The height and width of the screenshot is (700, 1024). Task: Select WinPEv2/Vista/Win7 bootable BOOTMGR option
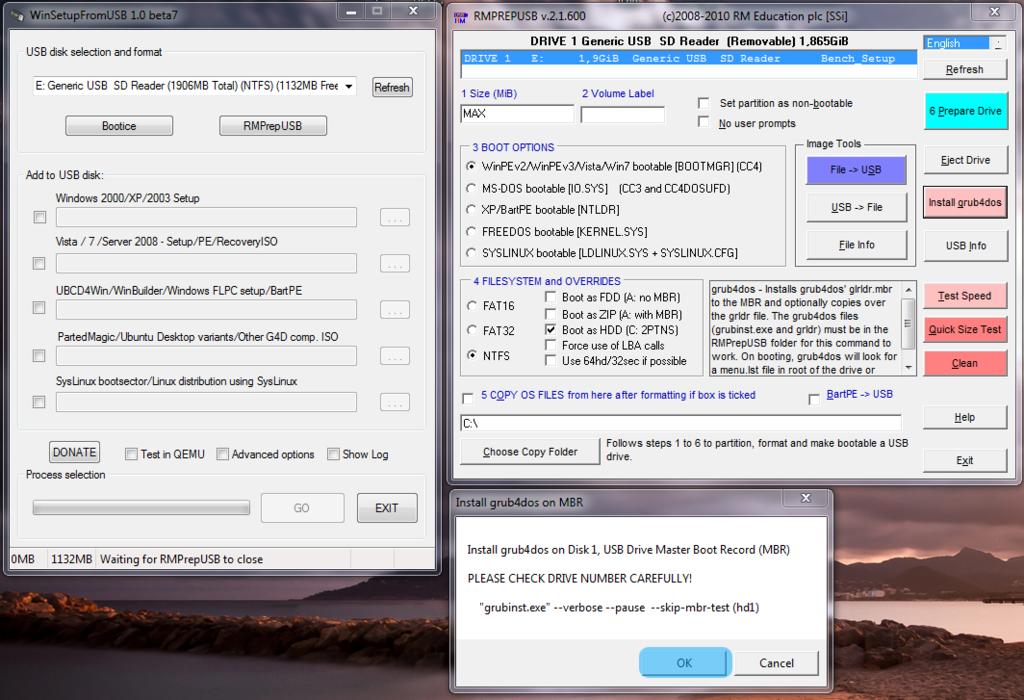point(471,167)
